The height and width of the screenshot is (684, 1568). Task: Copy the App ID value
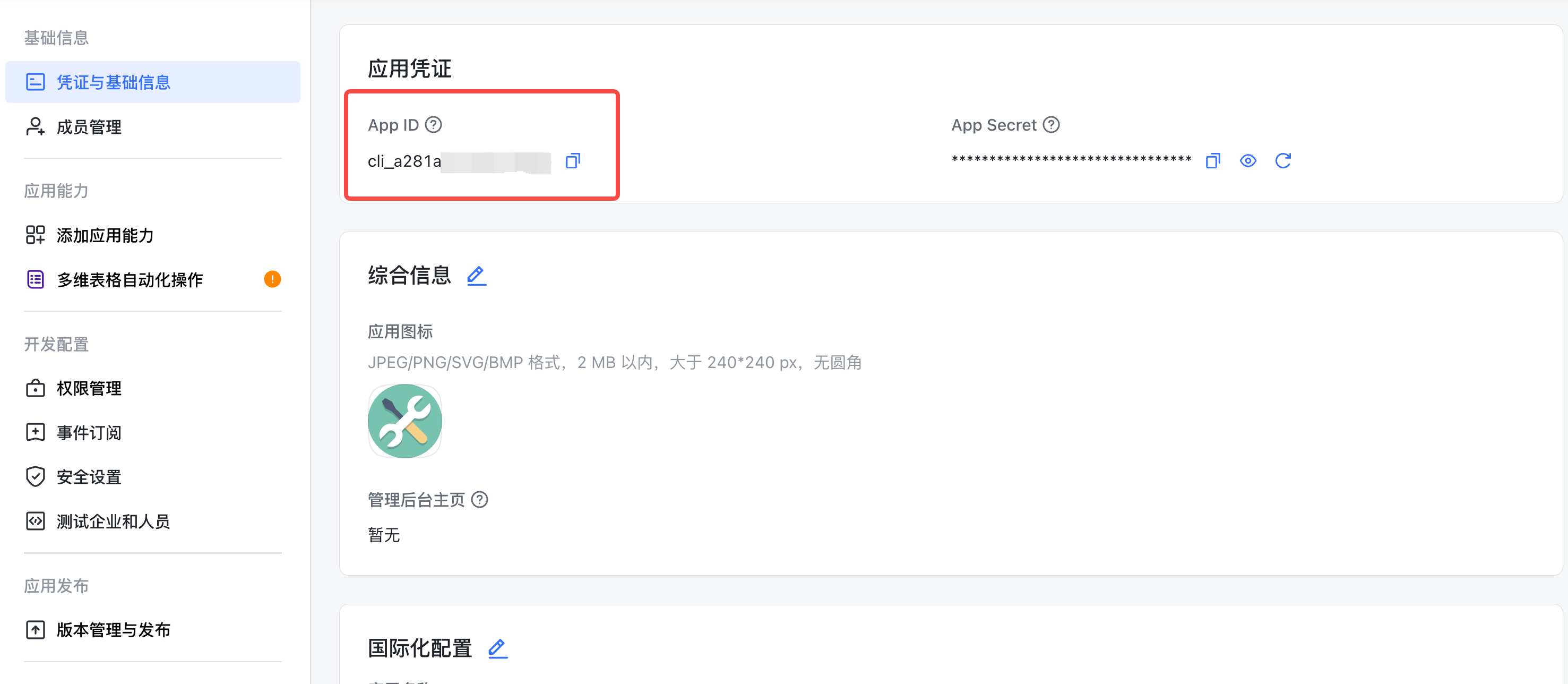(x=573, y=161)
